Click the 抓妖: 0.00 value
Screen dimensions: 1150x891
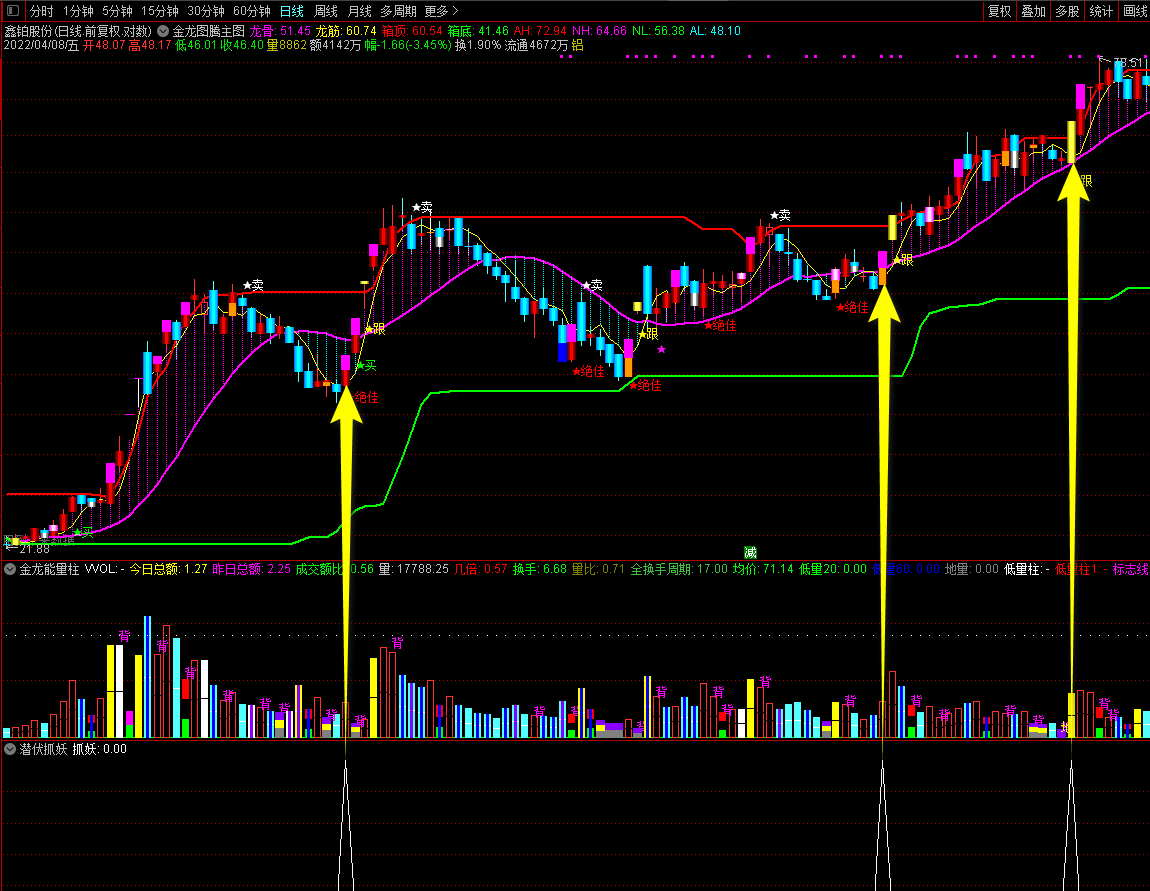(100, 749)
